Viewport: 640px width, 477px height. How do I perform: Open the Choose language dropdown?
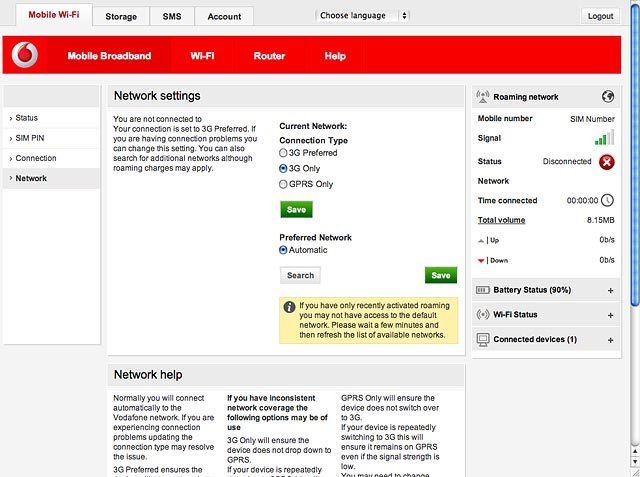362,16
